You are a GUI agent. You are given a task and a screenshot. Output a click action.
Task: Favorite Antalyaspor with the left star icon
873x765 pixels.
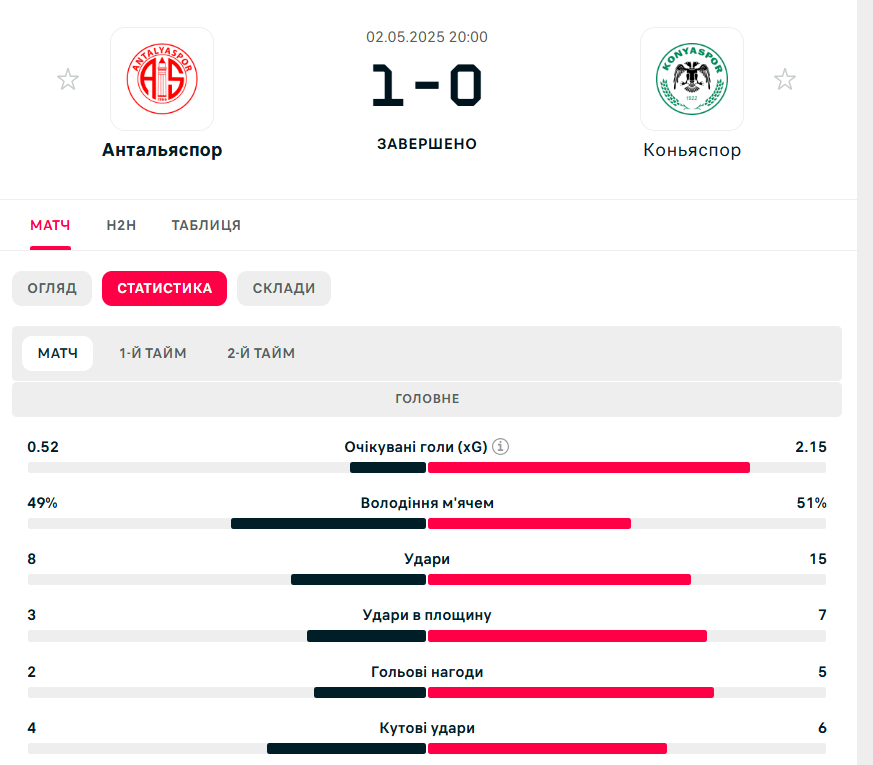point(68,79)
